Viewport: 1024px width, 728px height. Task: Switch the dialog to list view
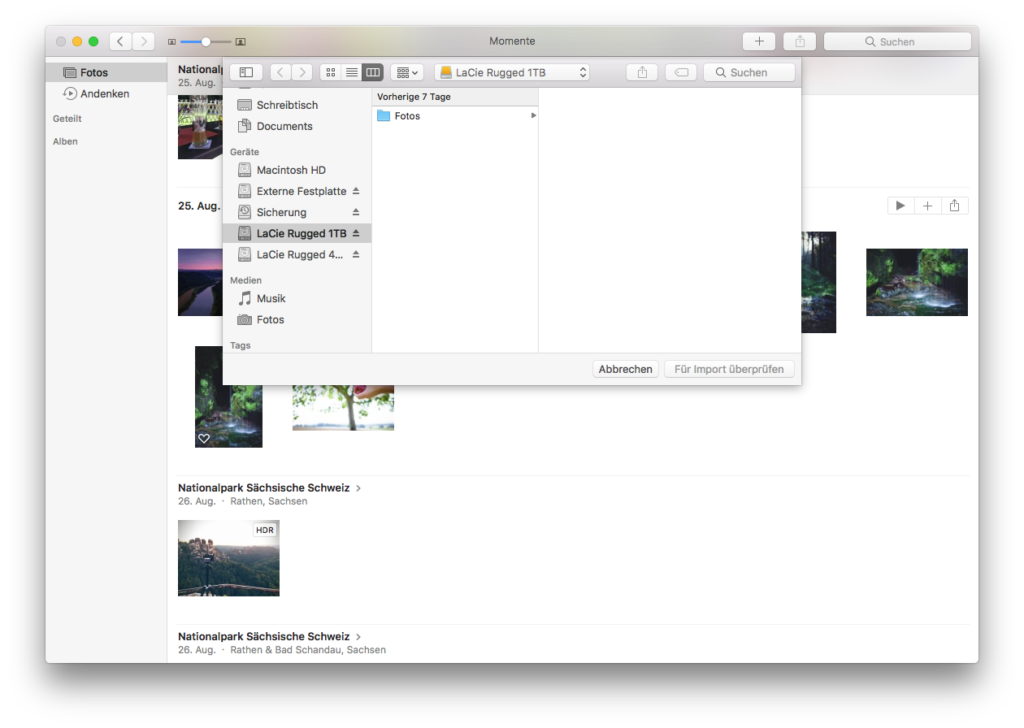point(351,72)
